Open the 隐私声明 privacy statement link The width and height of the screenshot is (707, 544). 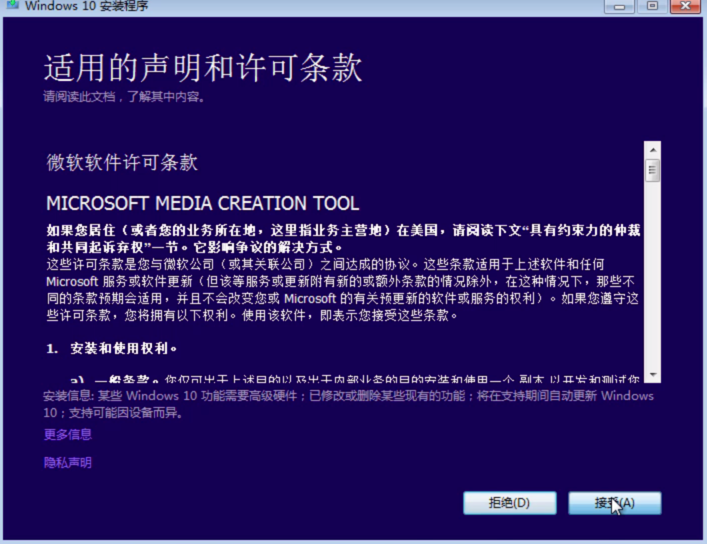point(68,462)
